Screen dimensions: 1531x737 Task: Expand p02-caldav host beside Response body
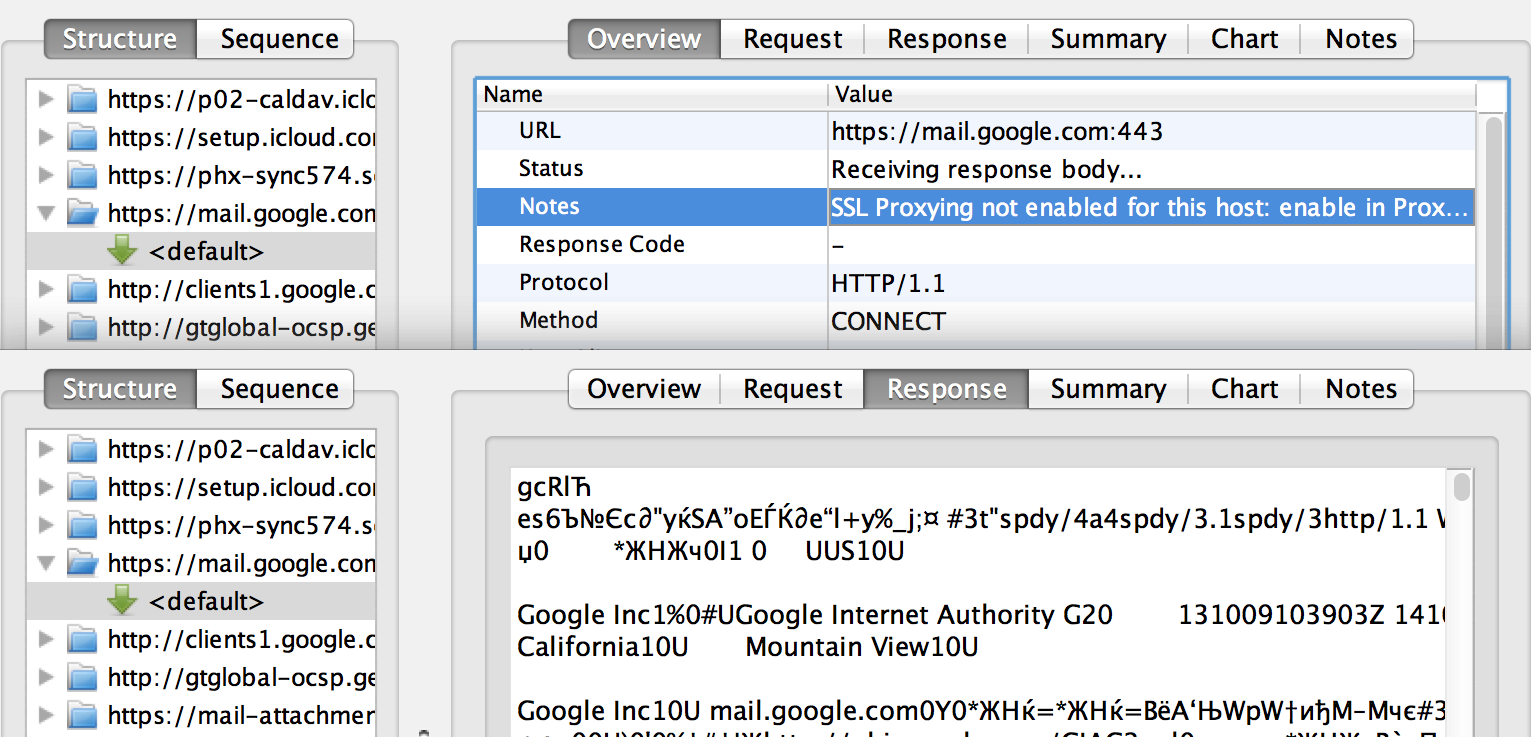(45, 449)
